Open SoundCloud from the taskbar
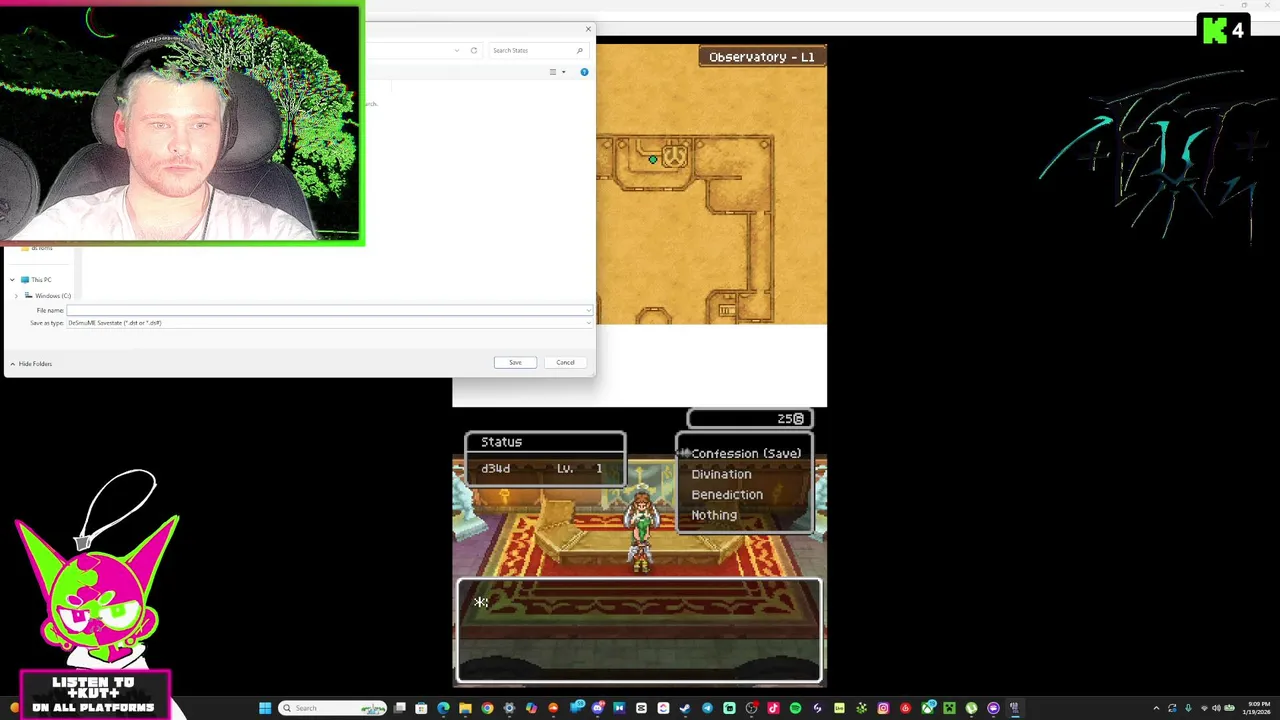This screenshot has width=1280, height=720. pos(553,708)
